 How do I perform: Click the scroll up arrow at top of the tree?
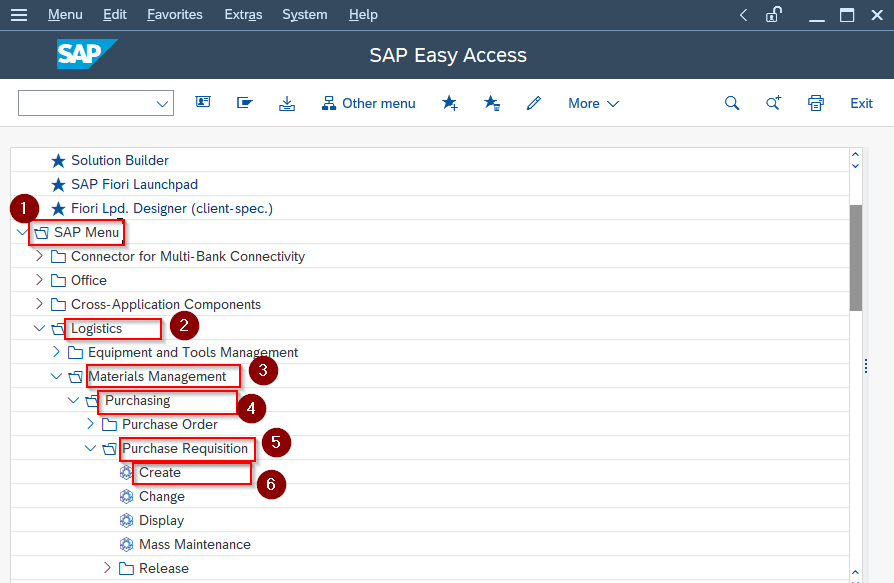tap(855, 154)
